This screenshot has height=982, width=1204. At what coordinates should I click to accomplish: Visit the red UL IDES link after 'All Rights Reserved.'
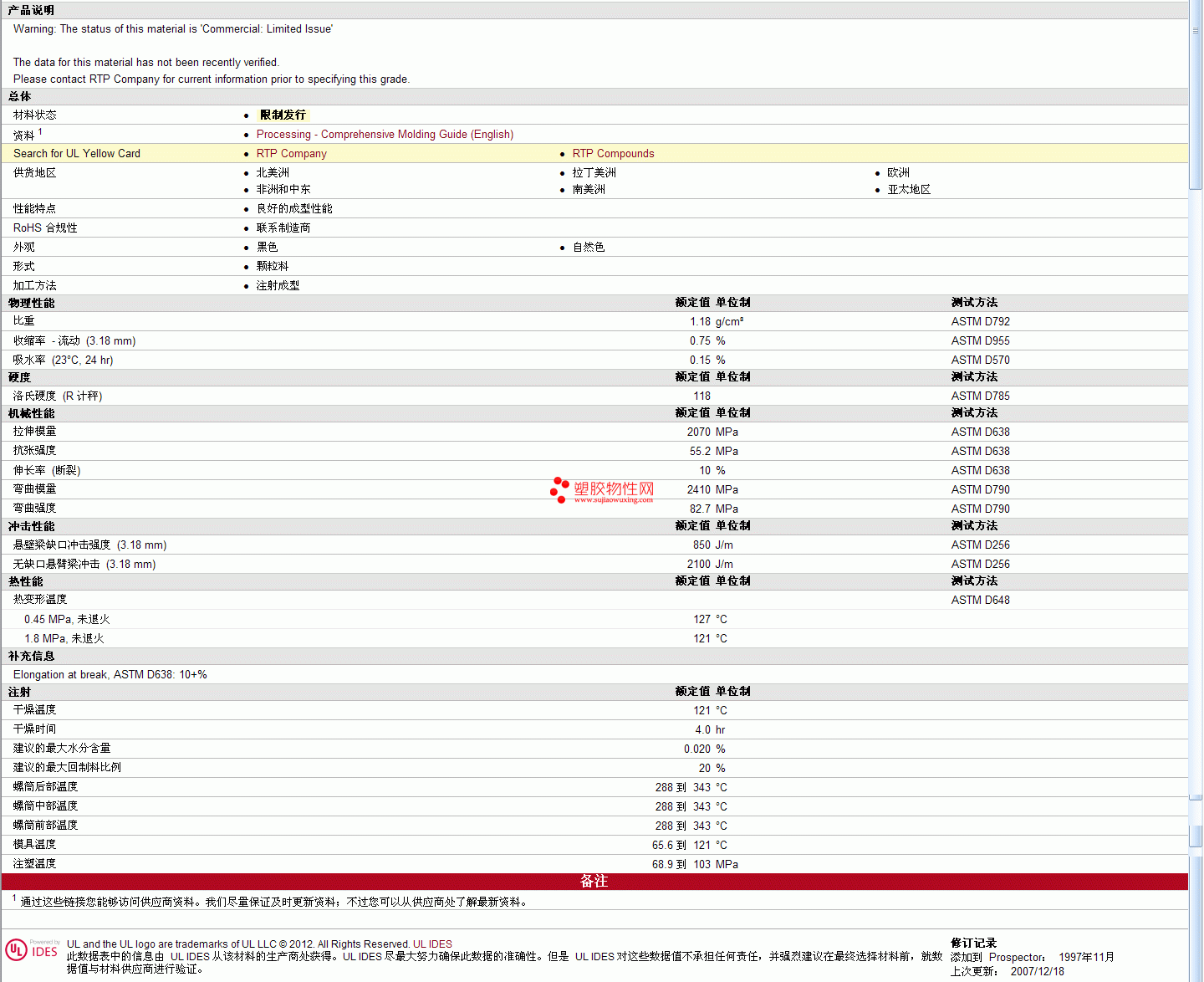point(432,944)
